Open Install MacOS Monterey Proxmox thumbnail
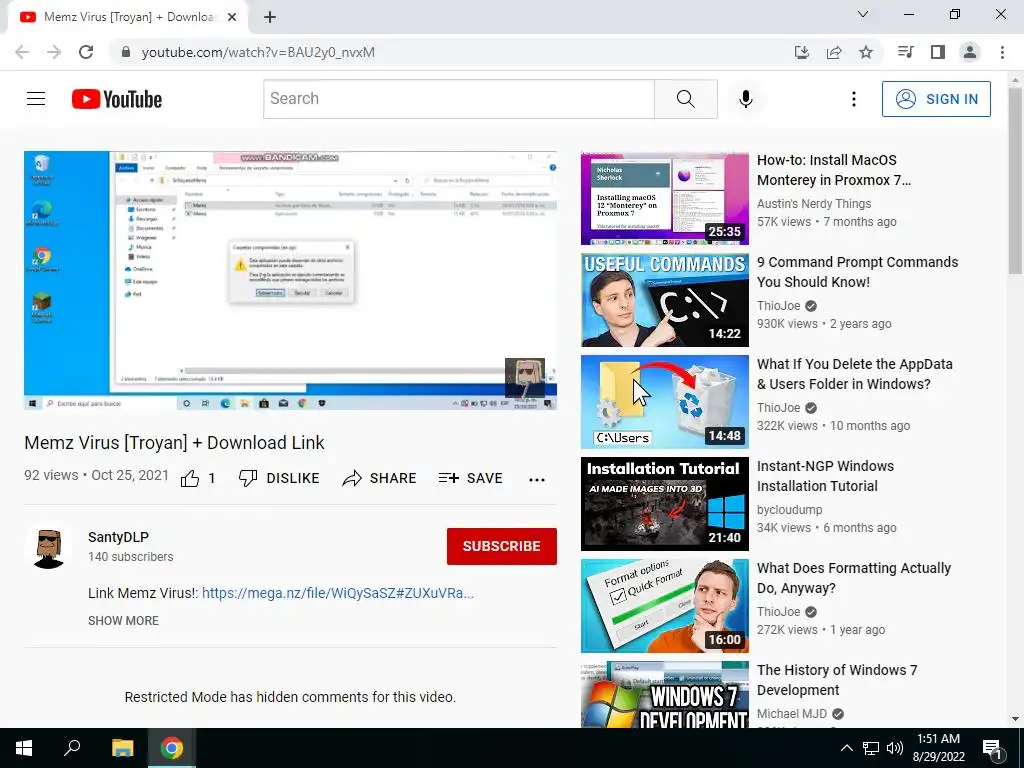This screenshot has height=768, width=1024. tap(665, 199)
